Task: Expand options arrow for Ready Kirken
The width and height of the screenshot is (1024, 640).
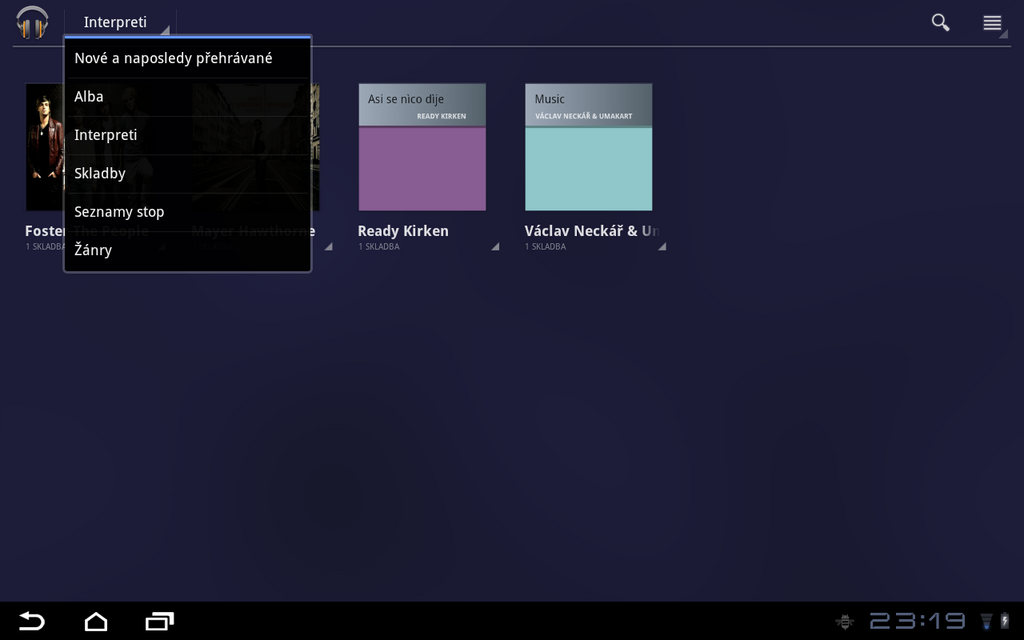Action: pos(494,246)
